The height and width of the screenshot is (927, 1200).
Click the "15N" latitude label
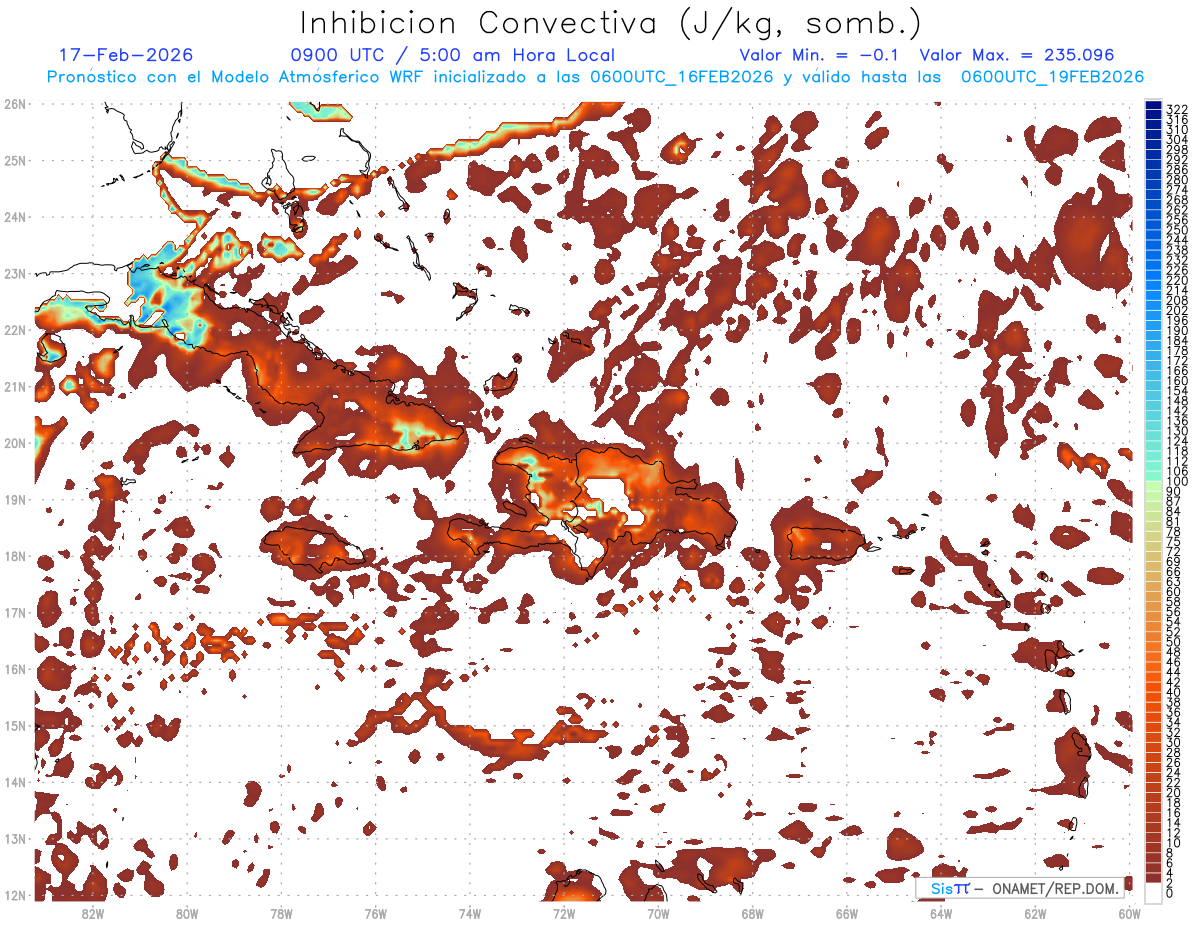[x=15, y=725]
